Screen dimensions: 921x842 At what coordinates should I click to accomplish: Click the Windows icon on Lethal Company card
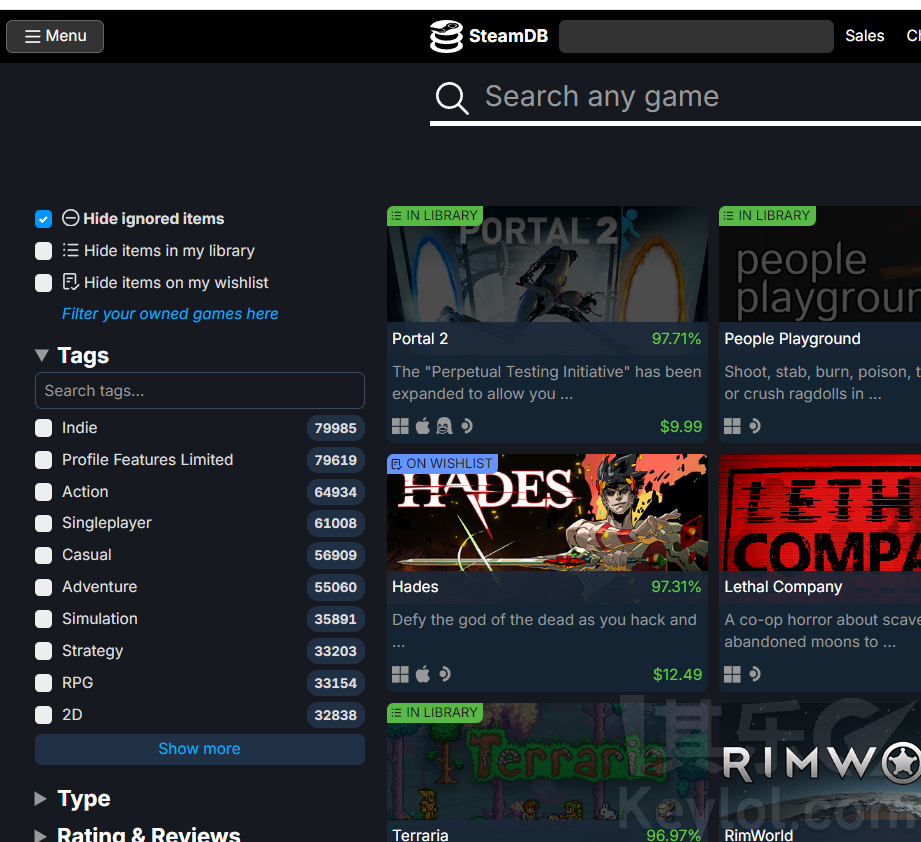[x=732, y=674]
